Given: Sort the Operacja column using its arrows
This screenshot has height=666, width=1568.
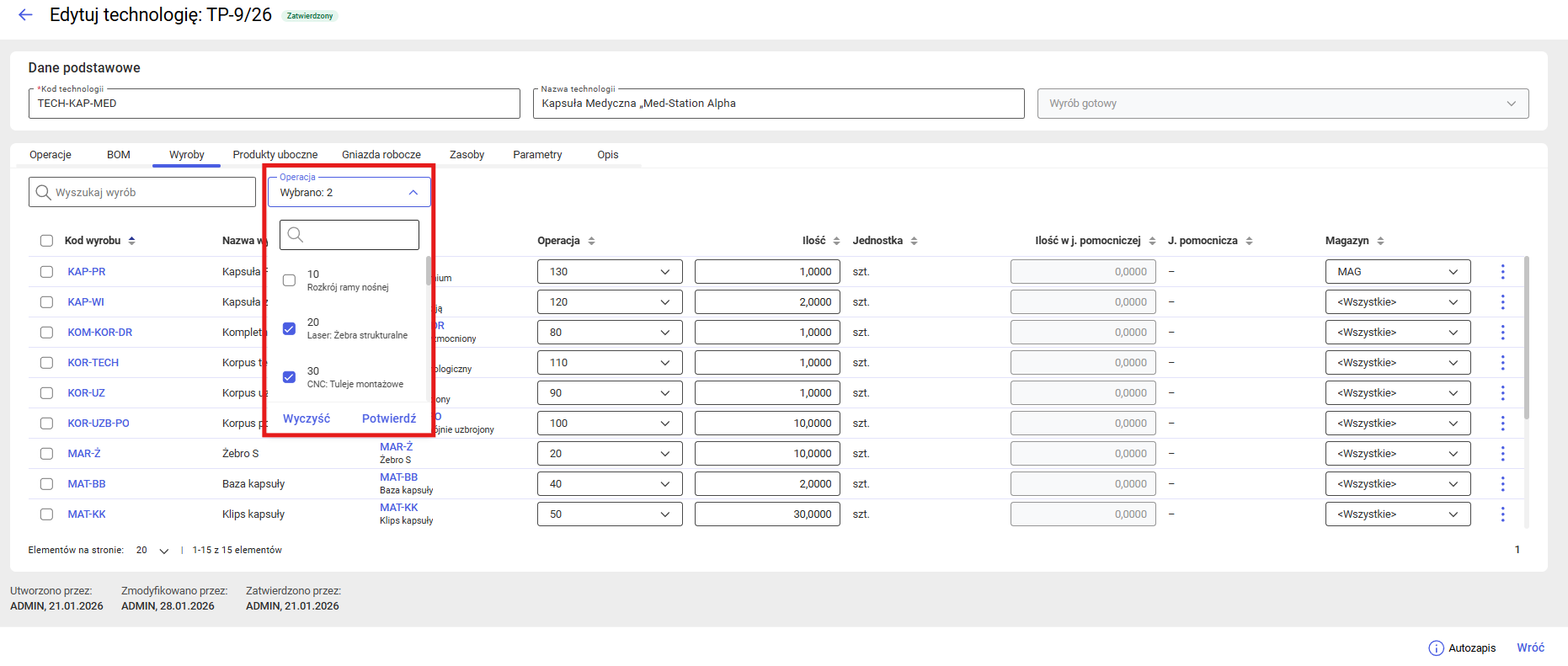Looking at the screenshot, I should tap(591, 241).
